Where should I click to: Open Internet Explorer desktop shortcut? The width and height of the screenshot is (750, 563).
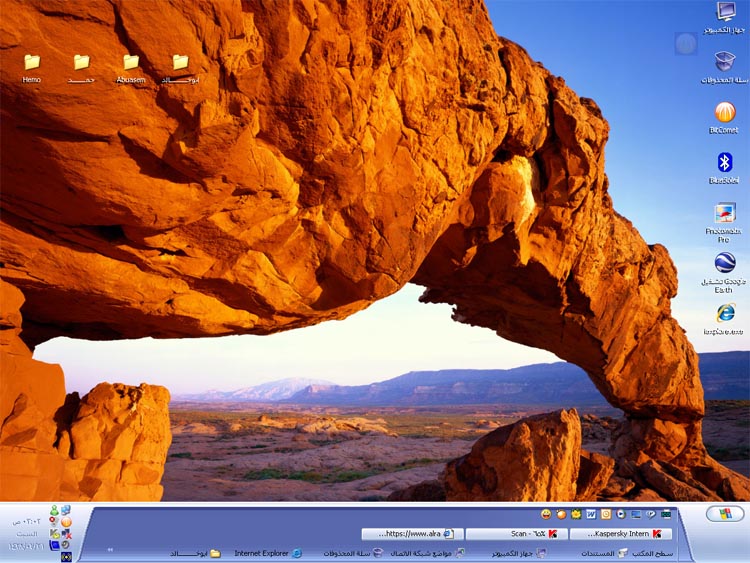[725, 319]
